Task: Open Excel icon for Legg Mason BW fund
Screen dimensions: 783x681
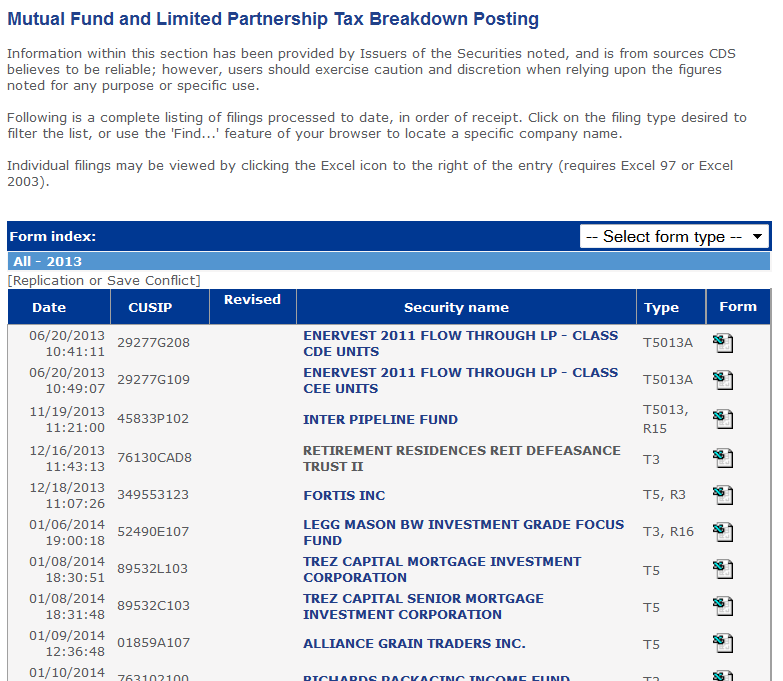Action: click(x=723, y=532)
